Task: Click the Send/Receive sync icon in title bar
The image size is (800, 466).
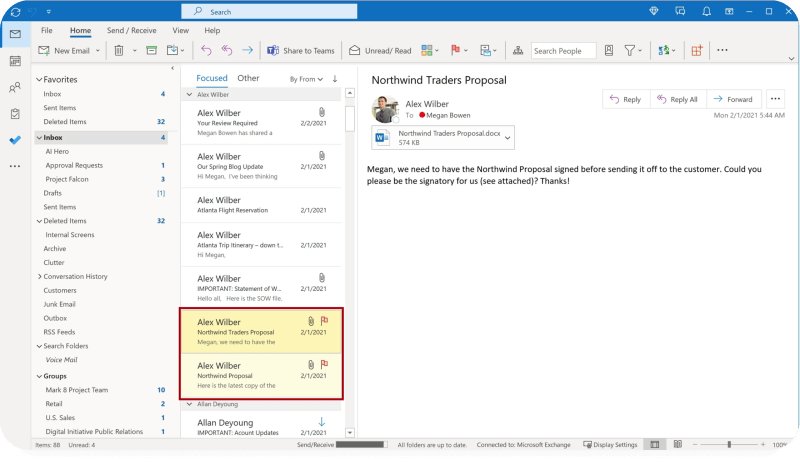Action: [x=15, y=12]
